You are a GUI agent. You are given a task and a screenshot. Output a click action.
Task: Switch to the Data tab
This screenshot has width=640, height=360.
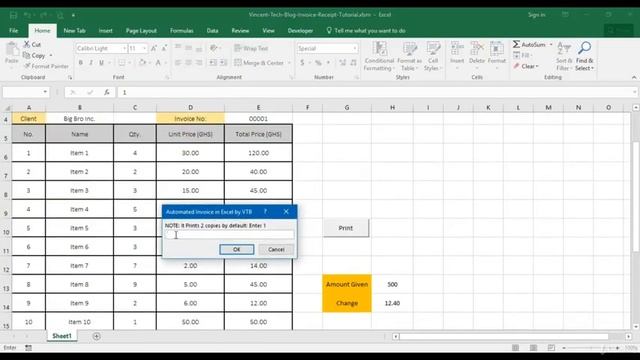coord(212,31)
